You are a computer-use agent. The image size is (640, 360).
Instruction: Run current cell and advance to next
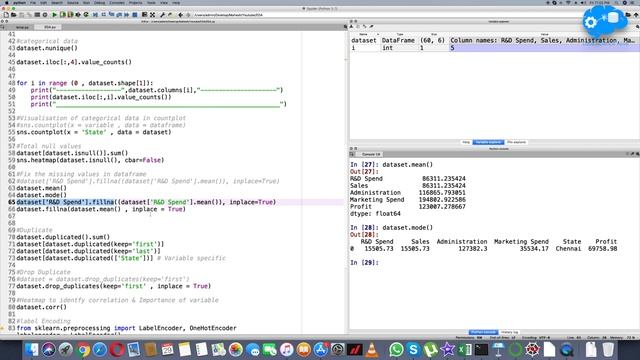pos(71,15)
